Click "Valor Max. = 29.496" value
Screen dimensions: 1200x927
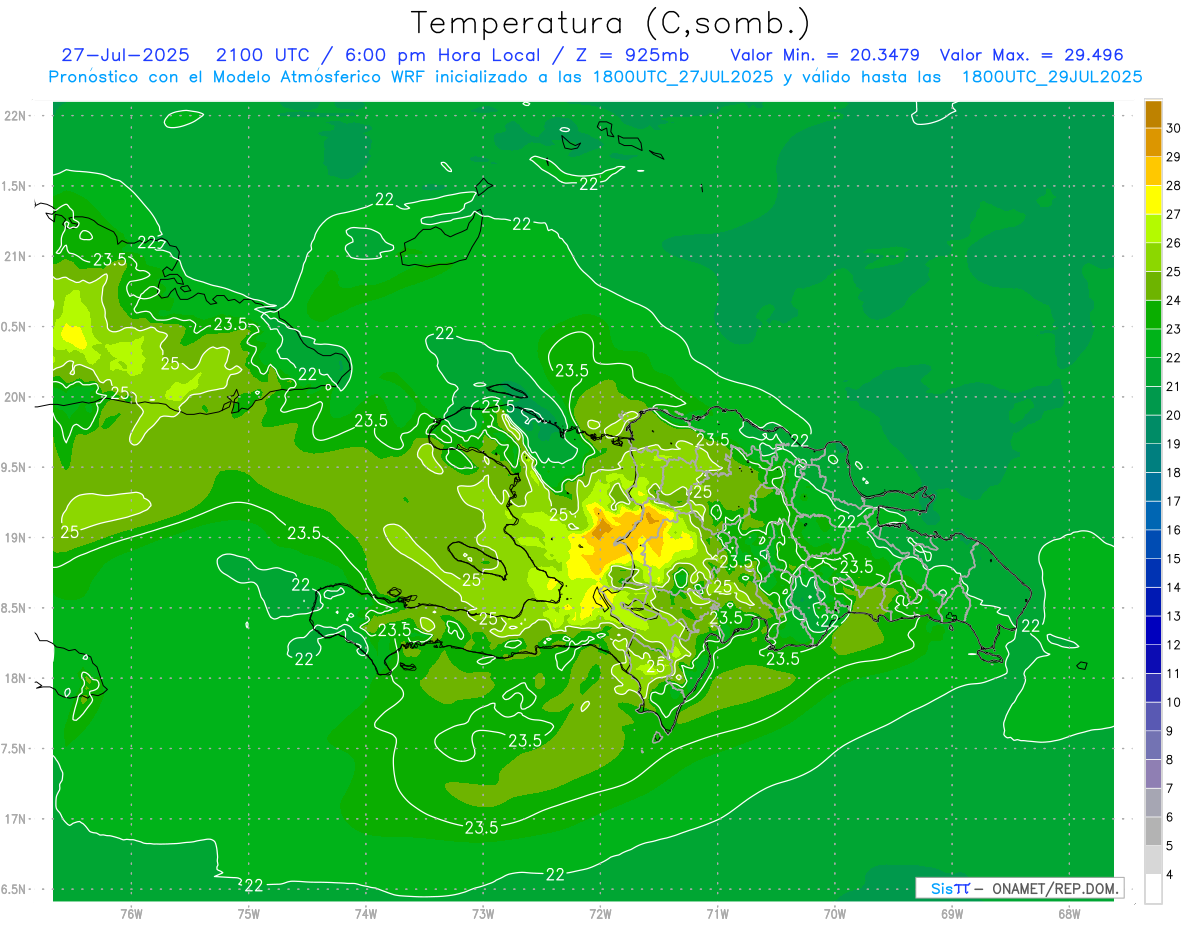point(1031,55)
